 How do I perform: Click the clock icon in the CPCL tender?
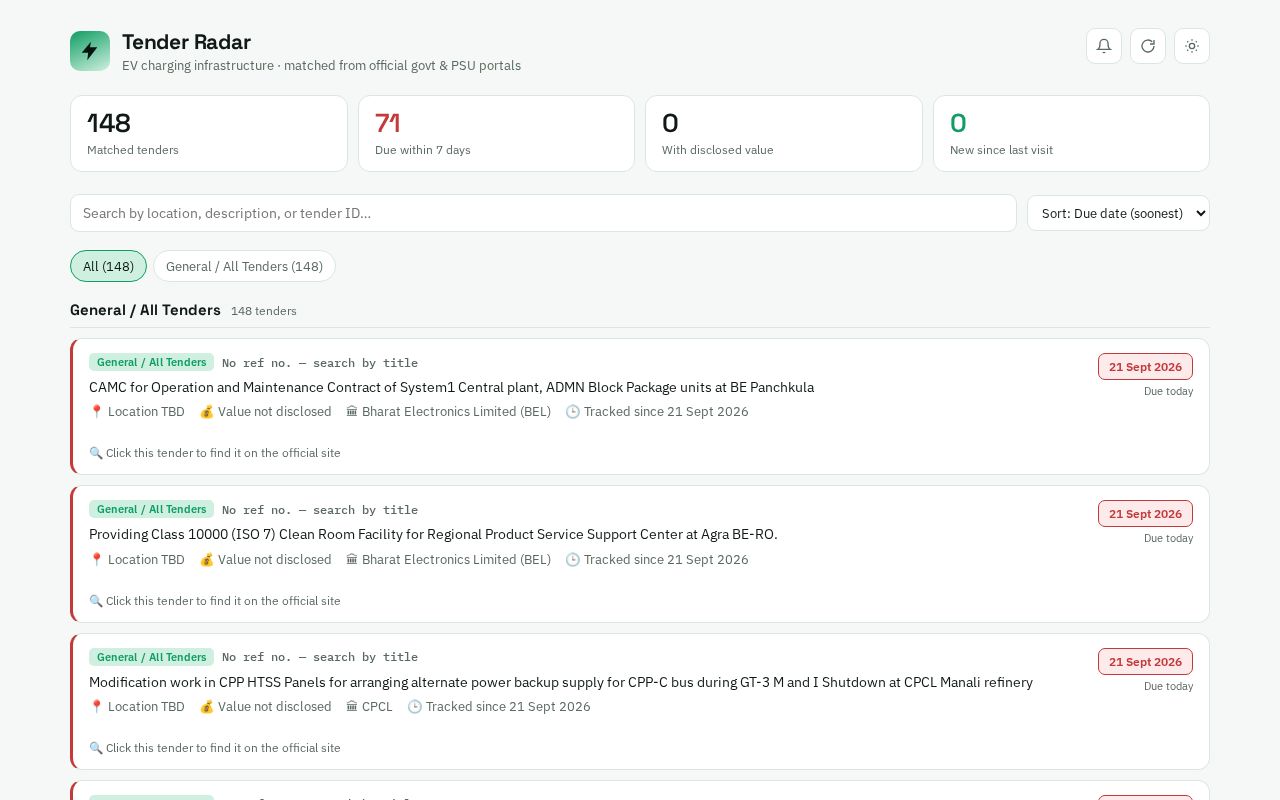(414, 707)
